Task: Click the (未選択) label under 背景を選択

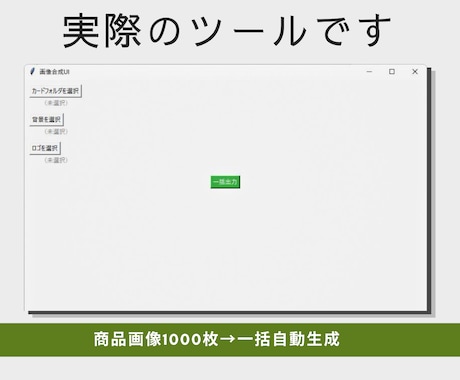Action: tap(56, 132)
